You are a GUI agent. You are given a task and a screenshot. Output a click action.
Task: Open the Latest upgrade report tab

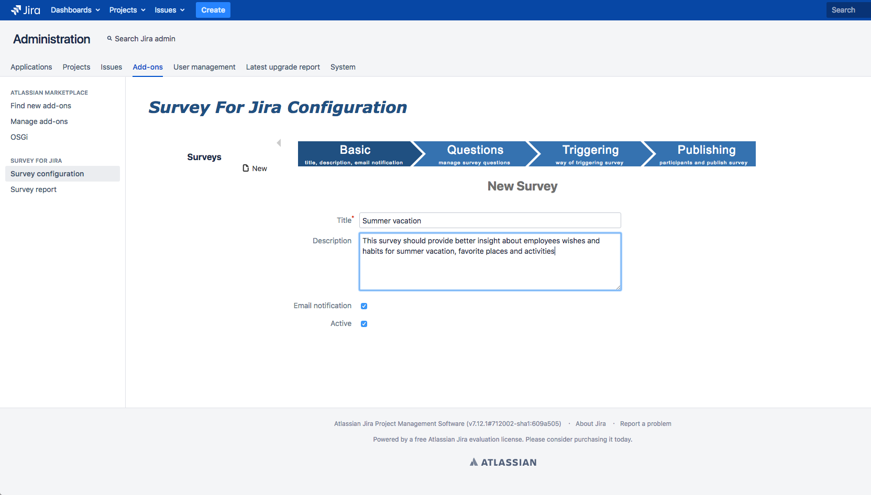[x=283, y=67]
